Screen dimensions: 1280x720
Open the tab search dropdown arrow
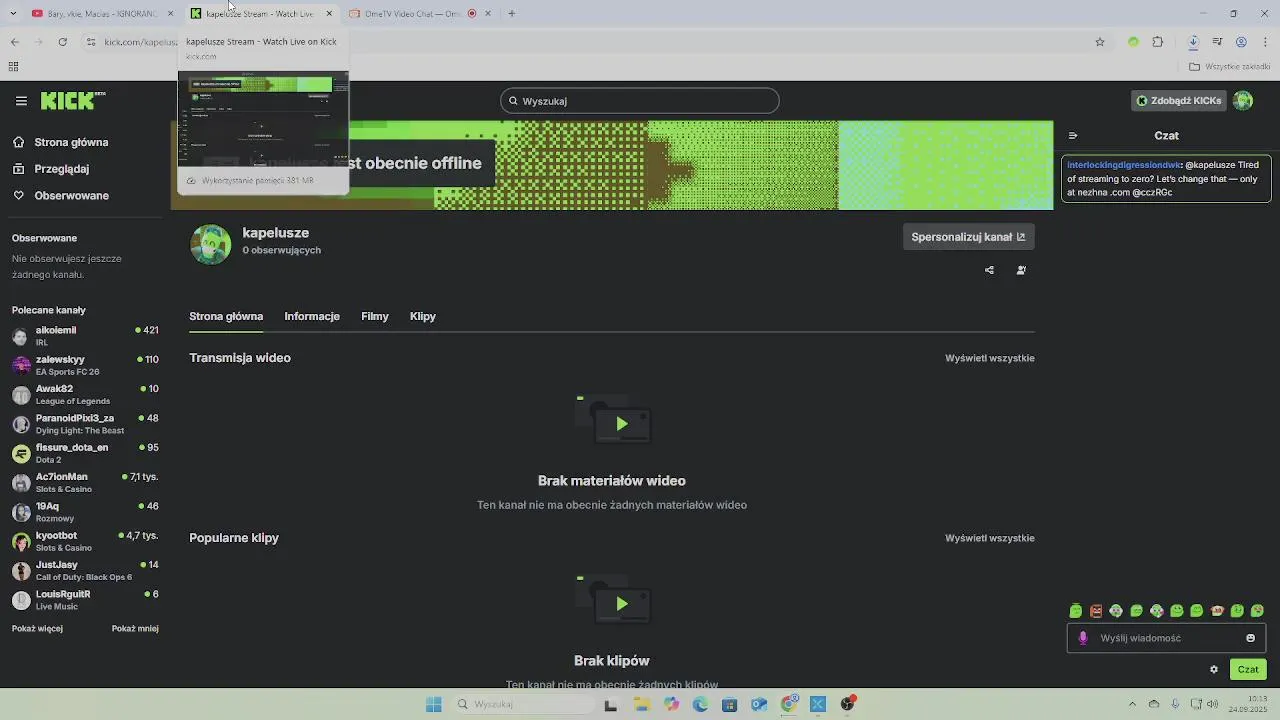14,13
